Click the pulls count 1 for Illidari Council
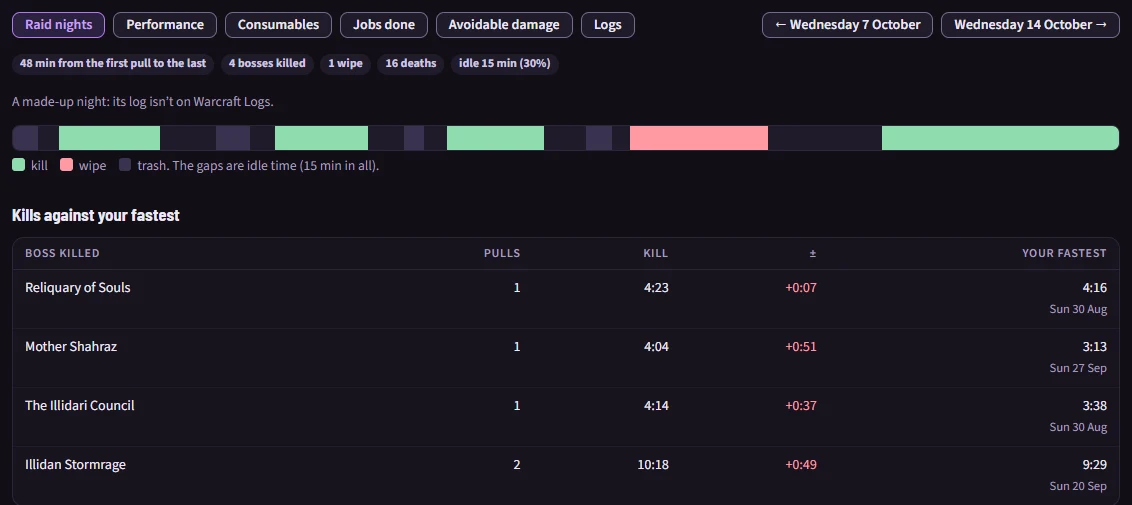The width and height of the screenshot is (1132, 505). coord(517,405)
